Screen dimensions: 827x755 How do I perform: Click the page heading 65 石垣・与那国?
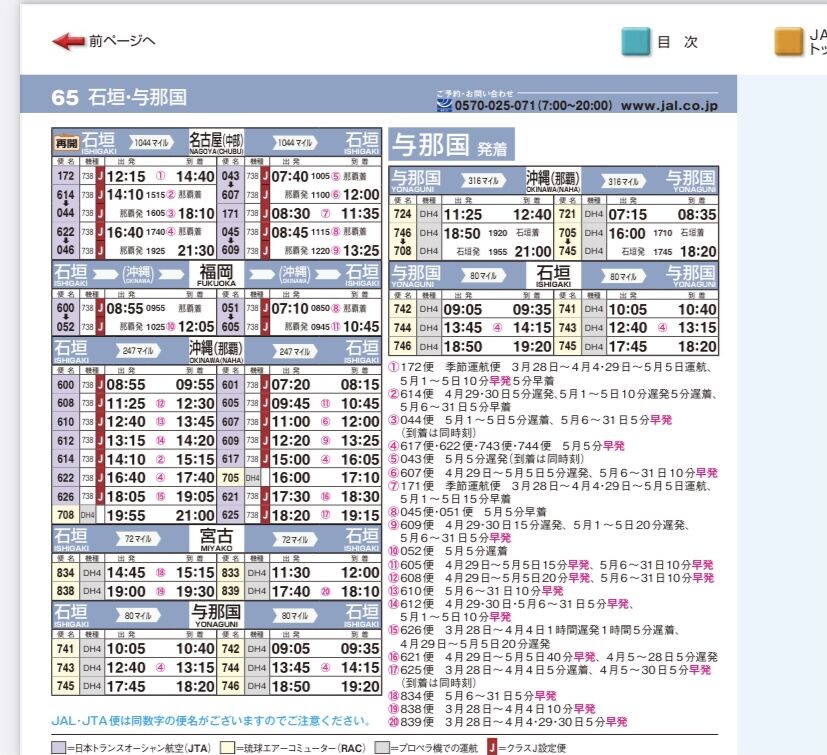[119, 97]
